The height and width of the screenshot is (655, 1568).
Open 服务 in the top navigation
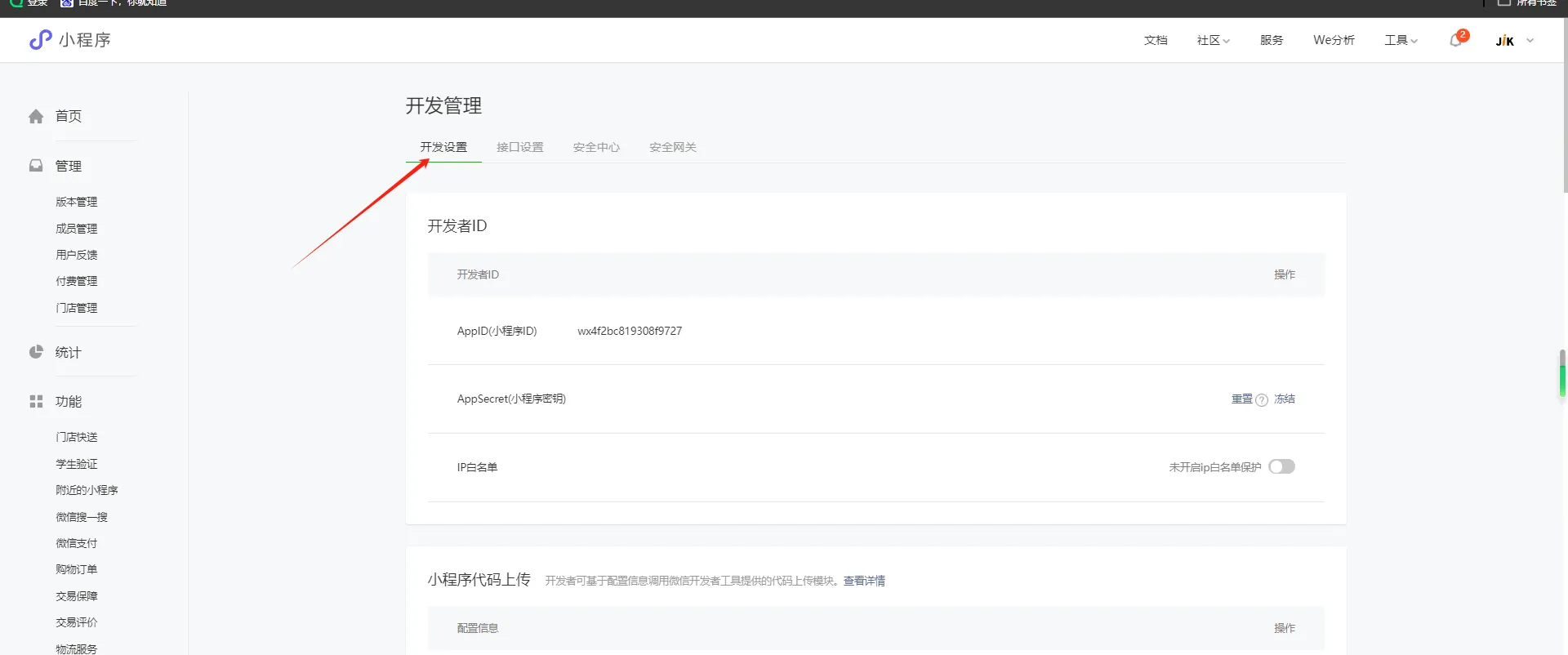pyautogui.click(x=1272, y=40)
